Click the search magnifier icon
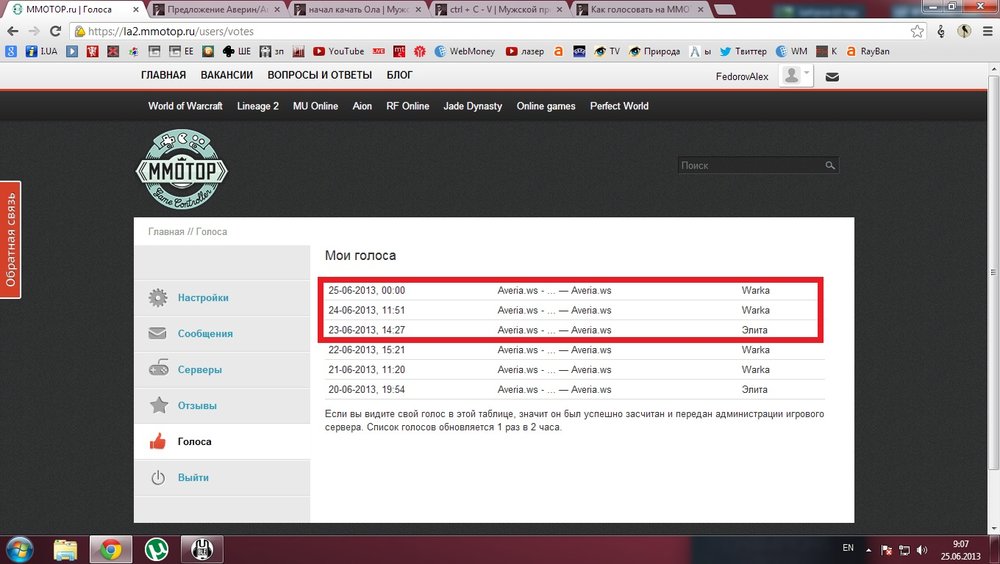The width and height of the screenshot is (1000, 564). pyautogui.click(x=830, y=166)
